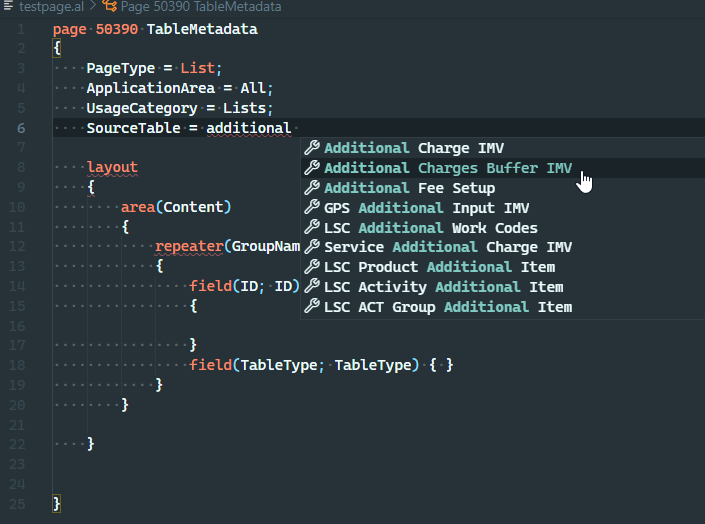Select 'LSC Activity Additional Item' suggestion
The width and height of the screenshot is (705, 524).
(503, 287)
